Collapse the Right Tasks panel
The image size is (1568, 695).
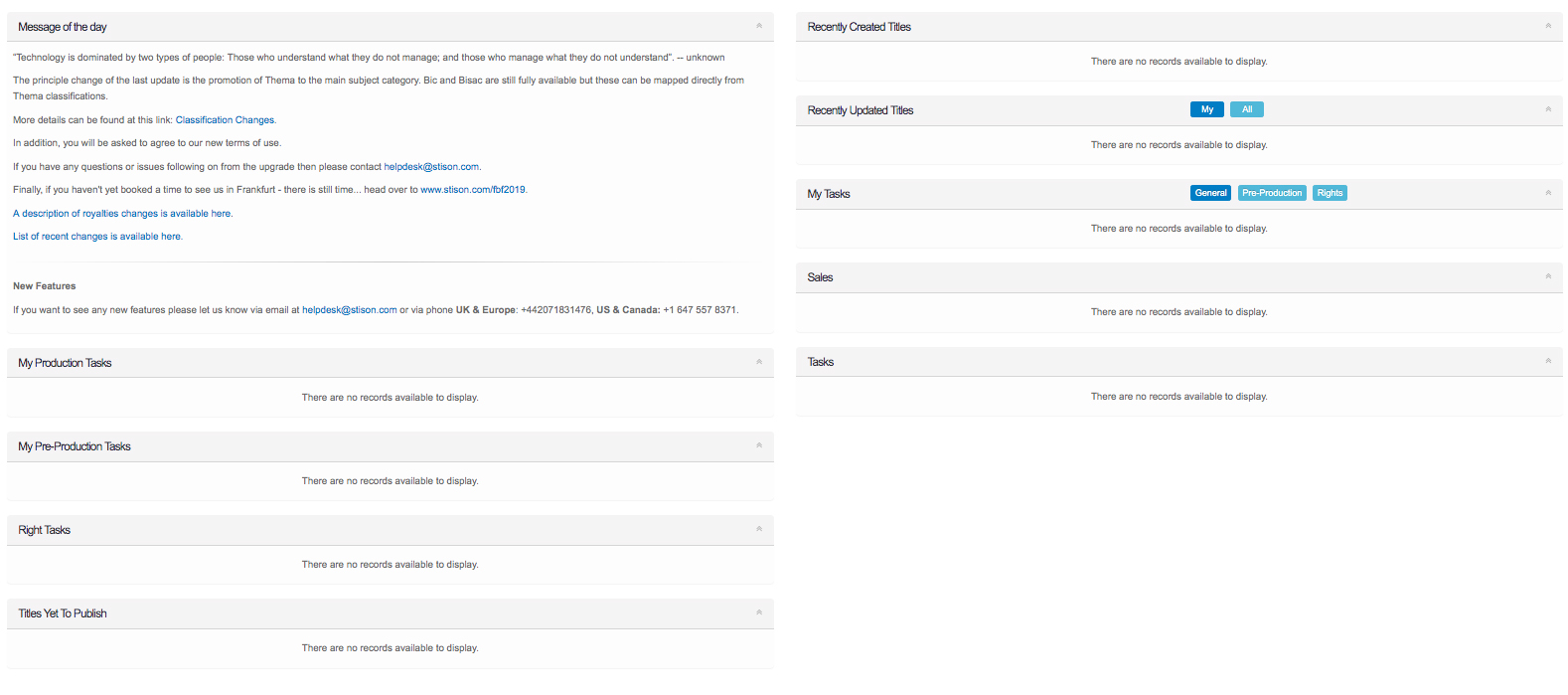(x=758, y=529)
